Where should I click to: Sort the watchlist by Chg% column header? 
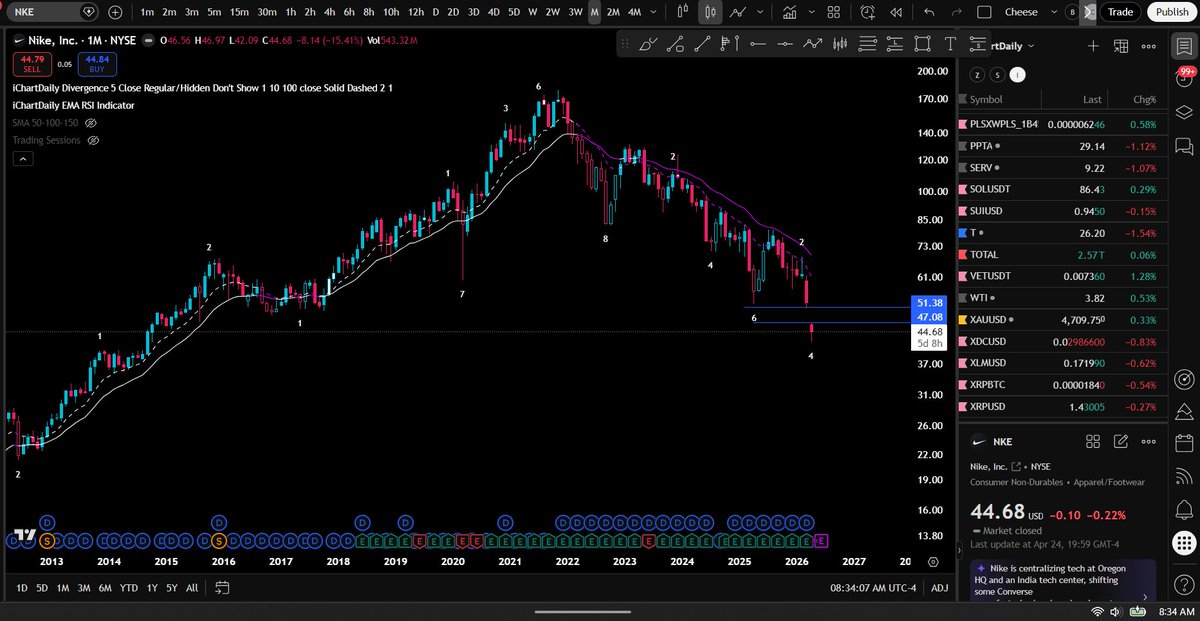tap(1144, 100)
